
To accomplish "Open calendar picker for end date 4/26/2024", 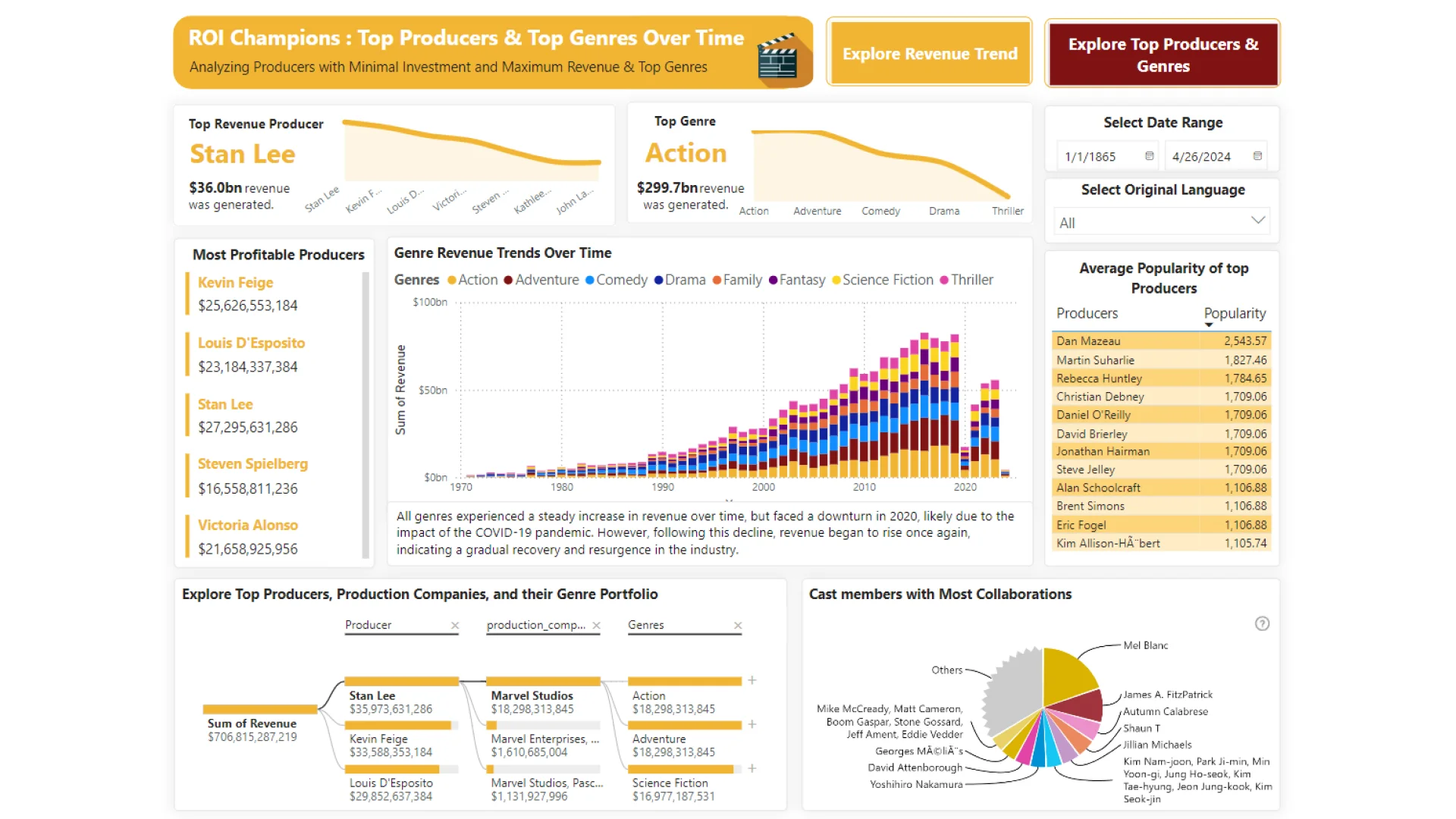I will tap(1257, 156).
